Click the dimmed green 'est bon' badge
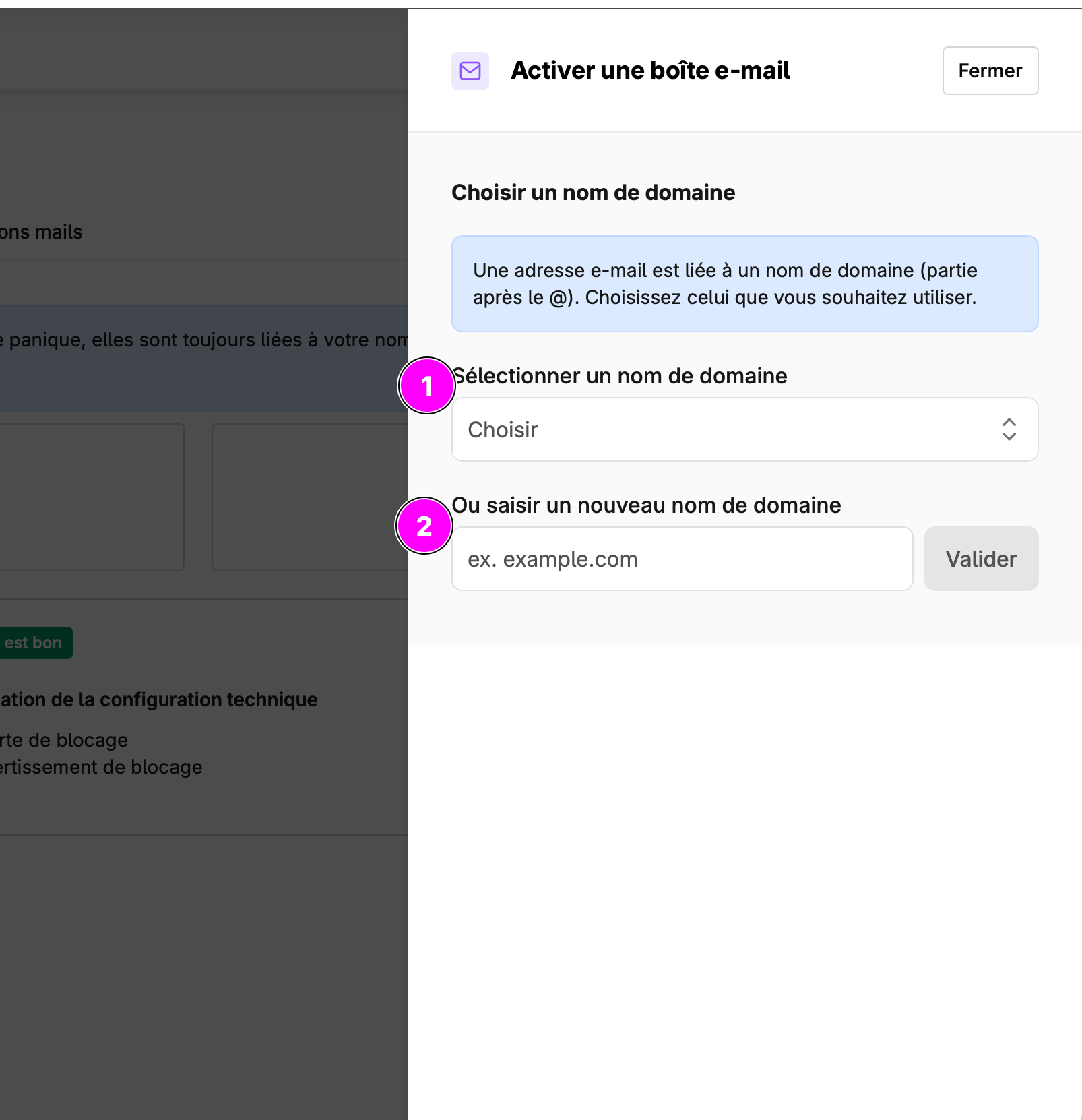Viewport: 1082px width, 1120px height. pyautogui.click(x=35, y=643)
